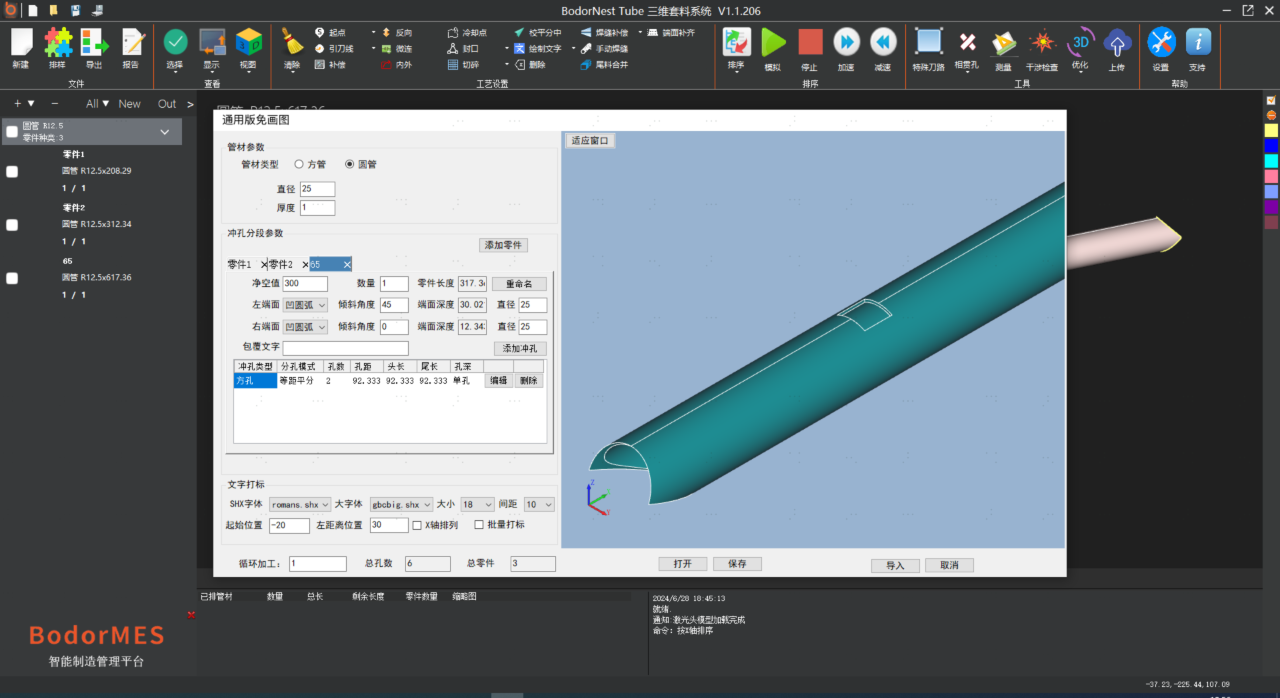Open 设置 (Settings) wrench icon
The image size is (1280, 698).
1161,42
